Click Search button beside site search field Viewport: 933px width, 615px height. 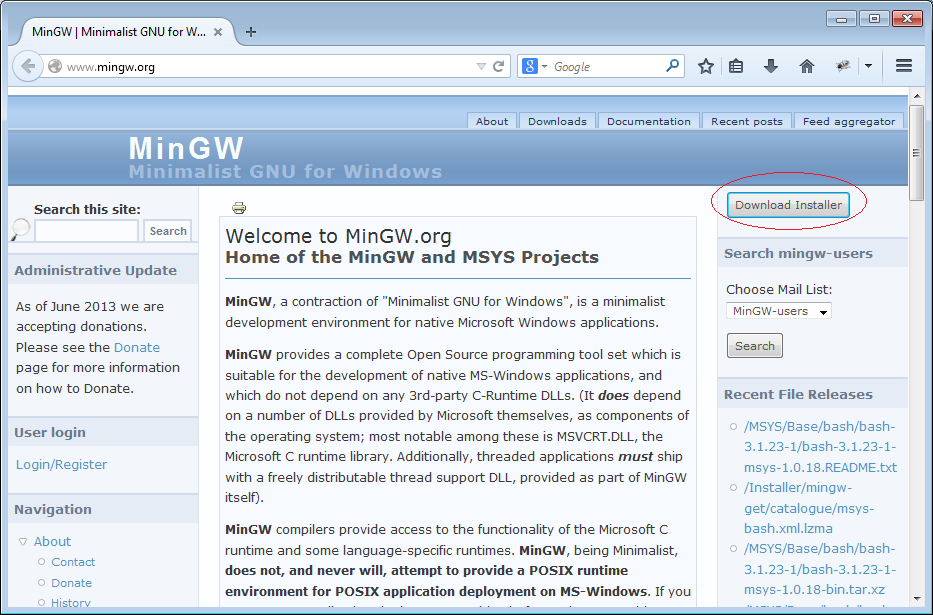point(168,231)
